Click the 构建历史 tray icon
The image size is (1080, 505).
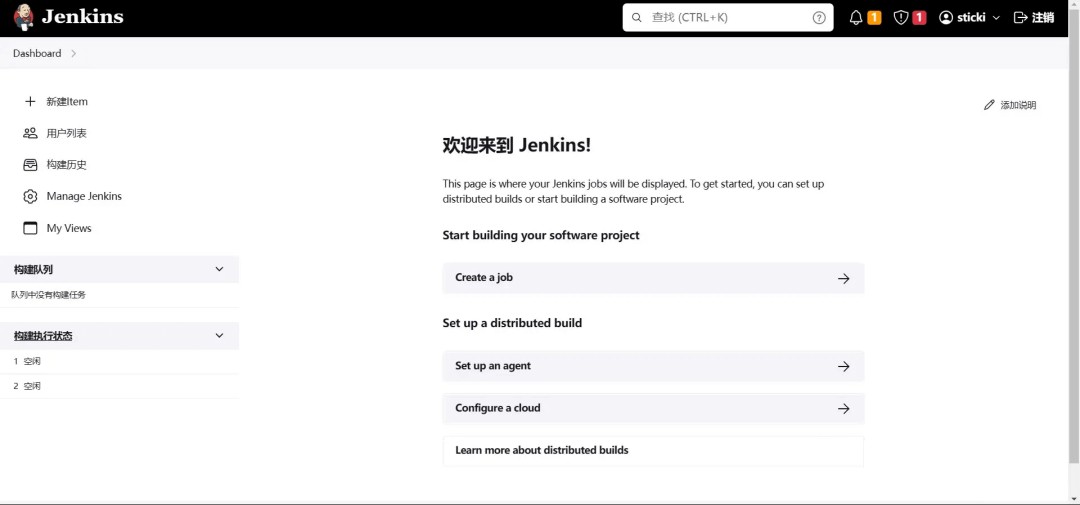click(x=30, y=165)
